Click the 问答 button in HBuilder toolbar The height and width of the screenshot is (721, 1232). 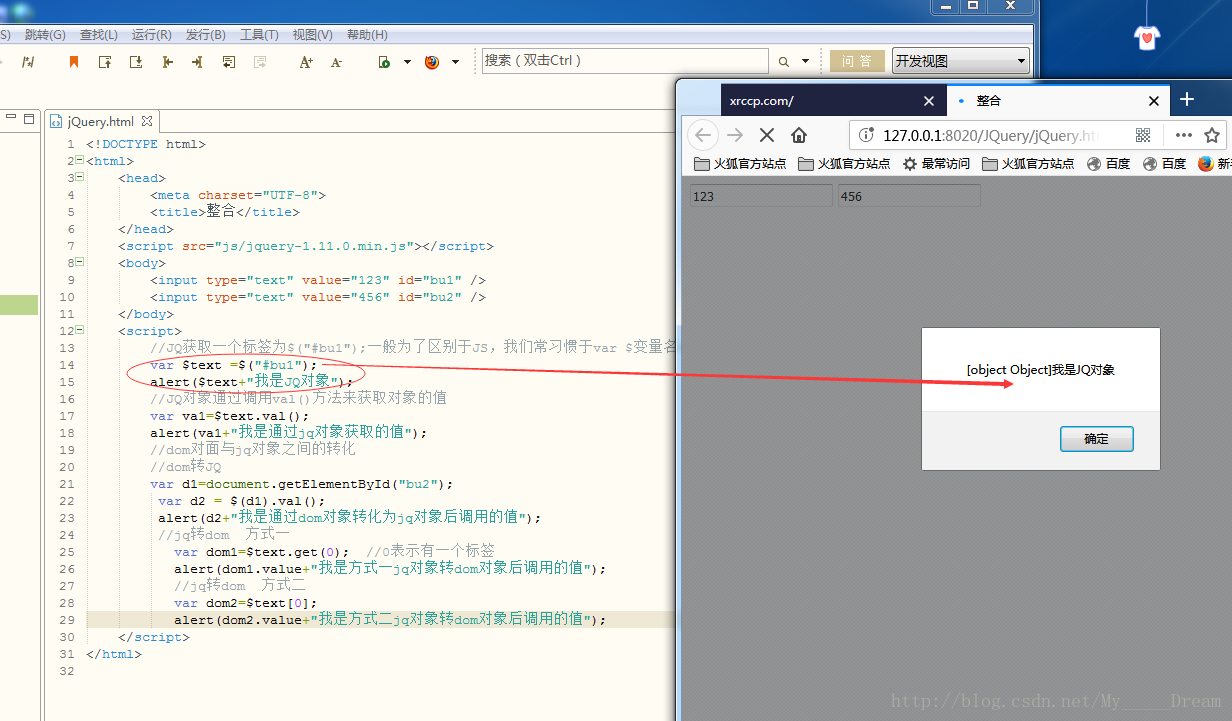pos(857,61)
